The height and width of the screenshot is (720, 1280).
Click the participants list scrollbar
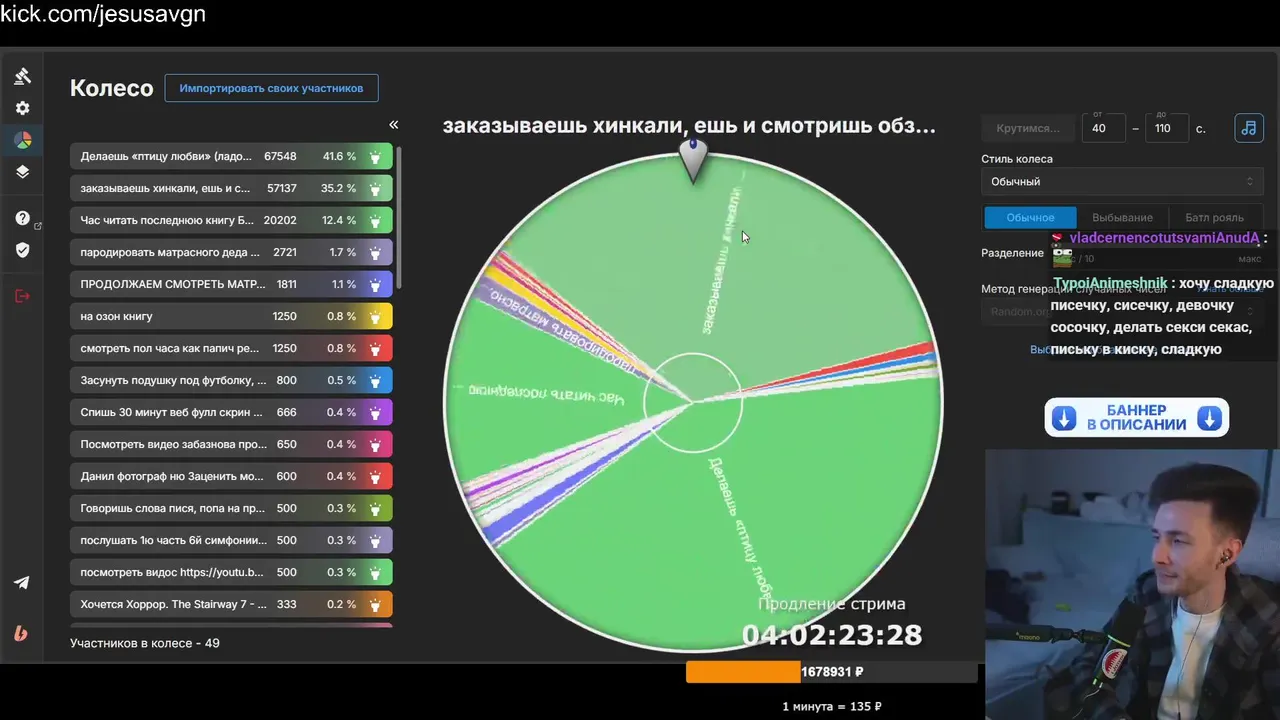pos(399,218)
